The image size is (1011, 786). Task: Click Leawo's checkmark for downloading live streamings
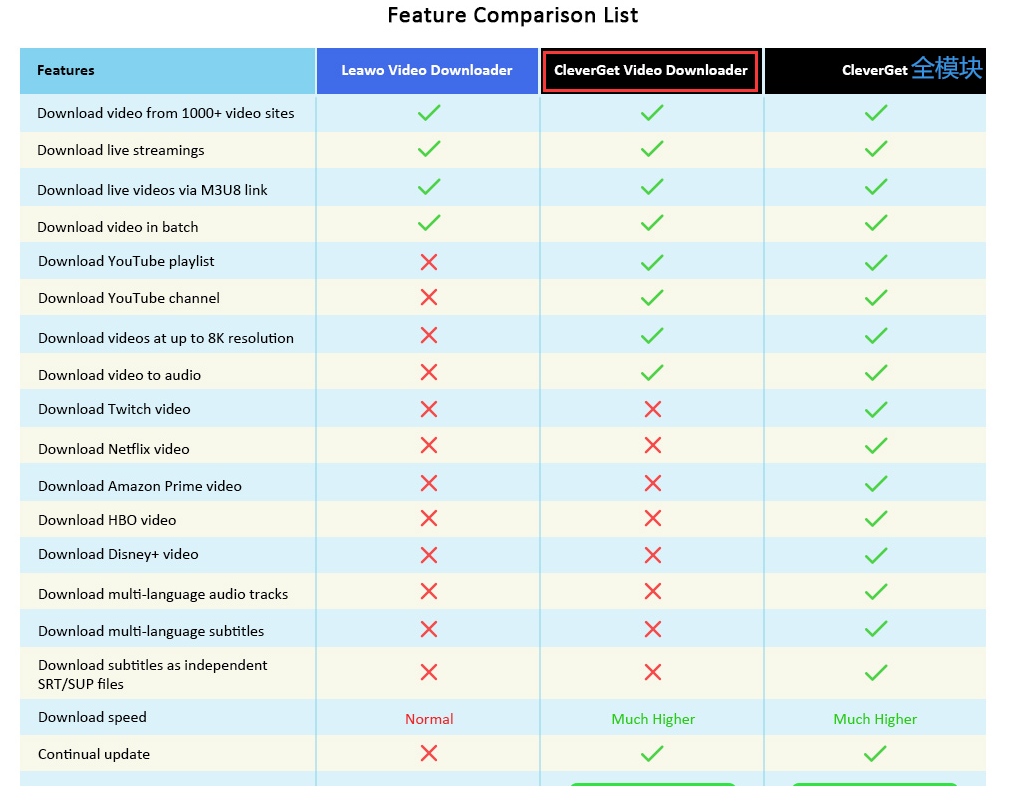pyautogui.click(x=429, y=150)
